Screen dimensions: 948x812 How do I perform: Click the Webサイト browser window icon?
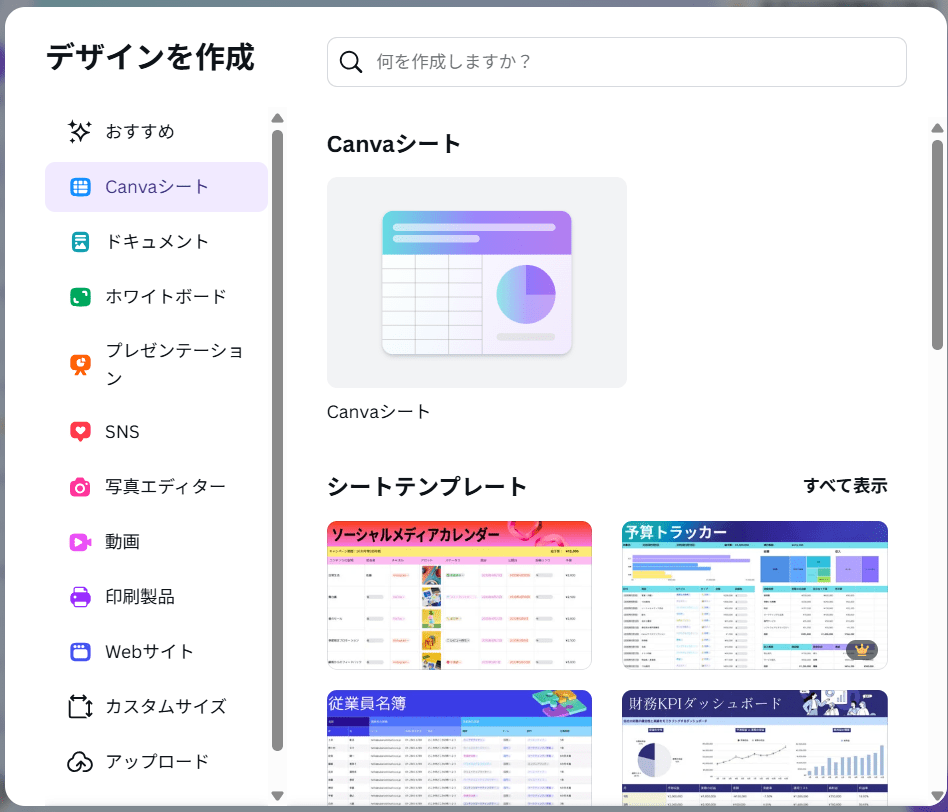click(80, 652)
